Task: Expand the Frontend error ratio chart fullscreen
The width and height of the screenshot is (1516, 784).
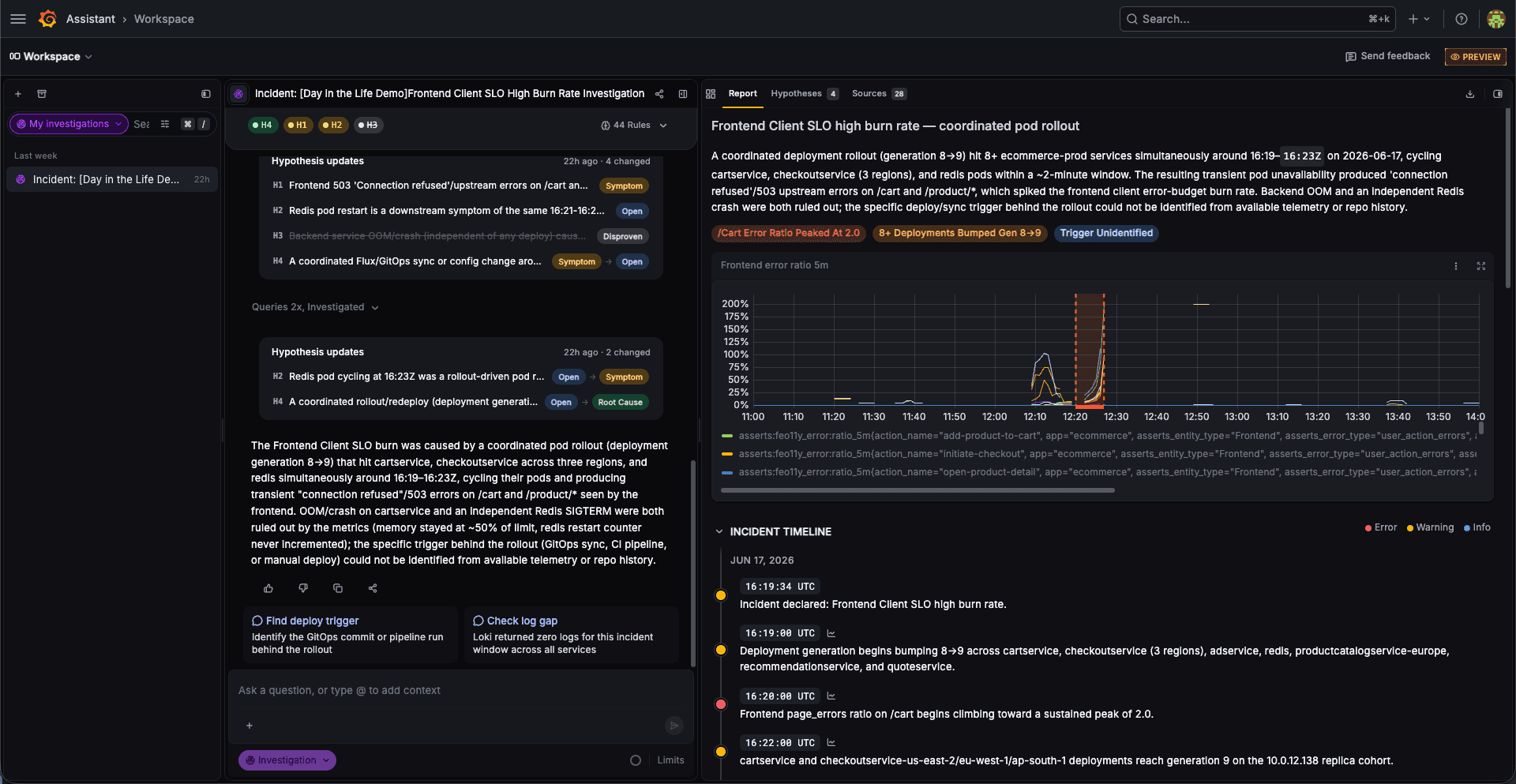Action: [1481, 266]
